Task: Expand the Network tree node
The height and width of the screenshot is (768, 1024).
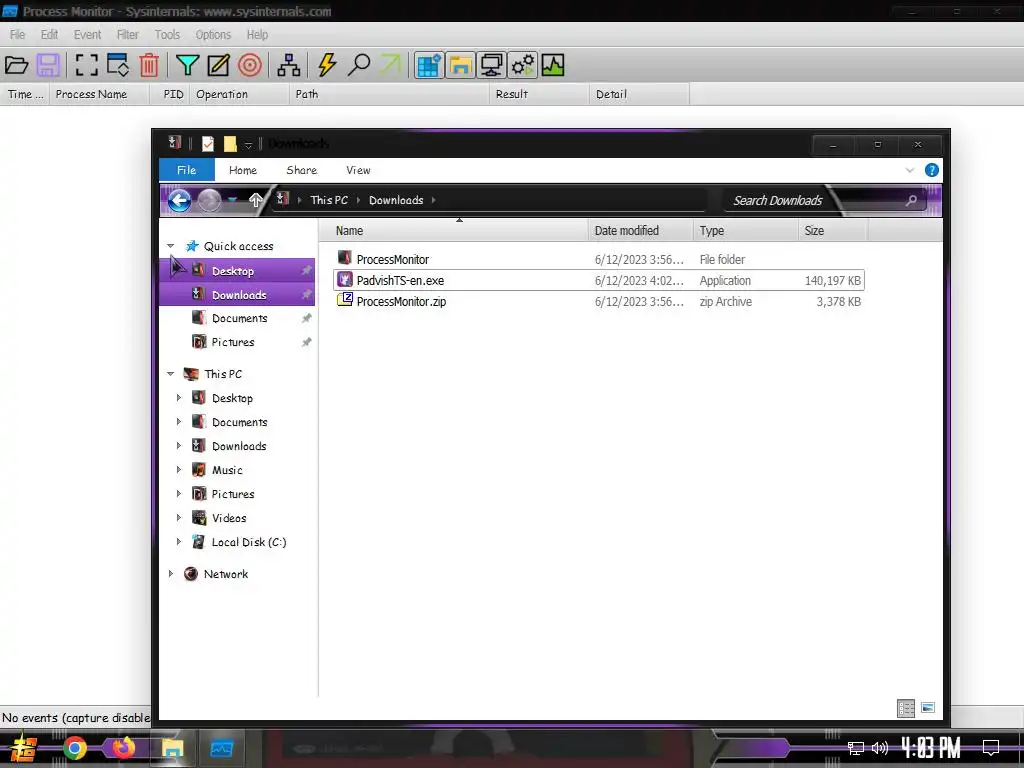Action: [170, 573]
